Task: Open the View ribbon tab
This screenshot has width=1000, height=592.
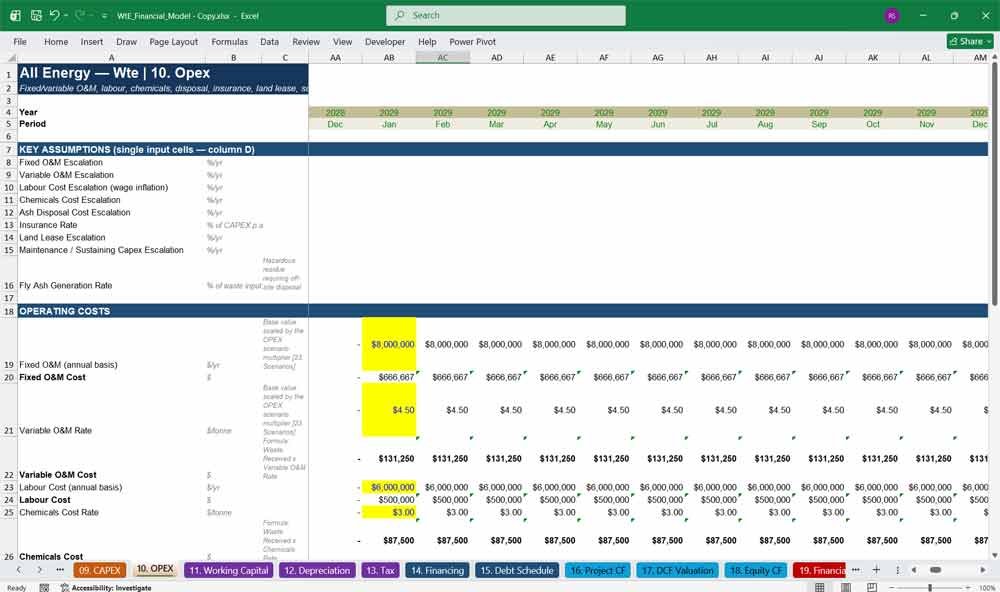Action: (x=342, y=41)
